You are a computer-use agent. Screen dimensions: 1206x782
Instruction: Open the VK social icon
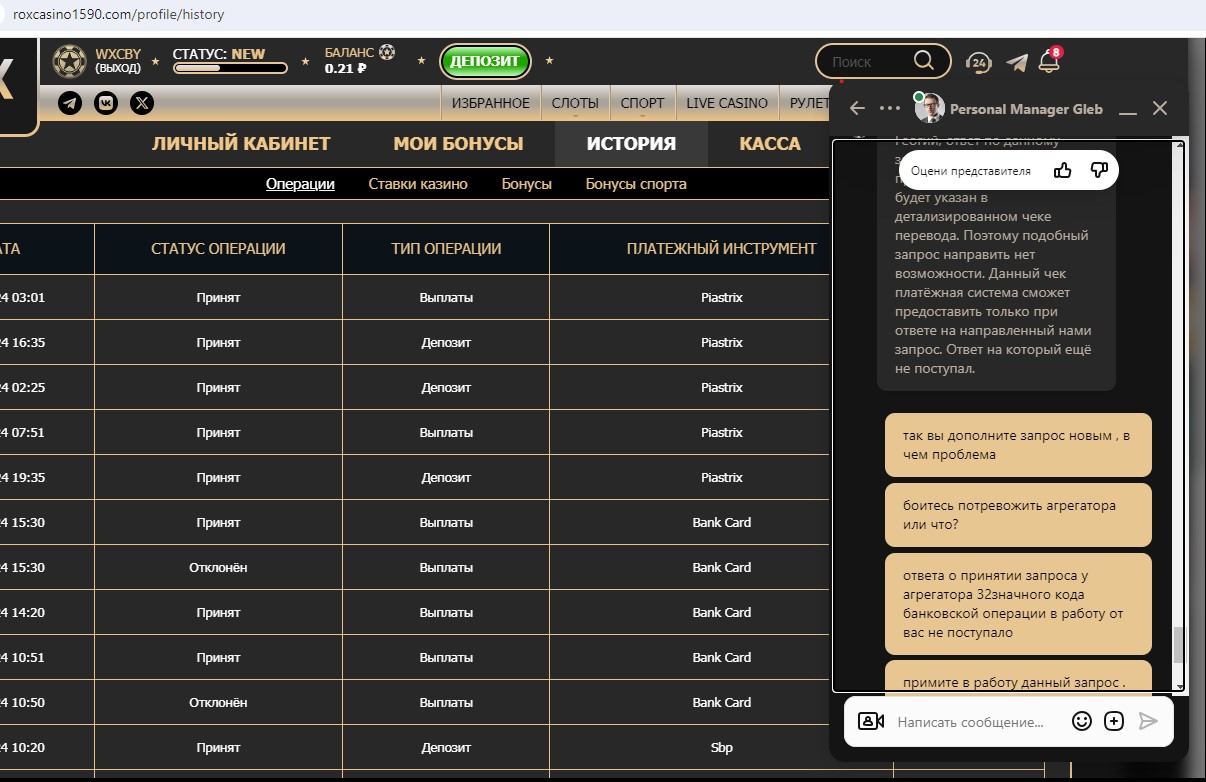click(x=106, y=103)
